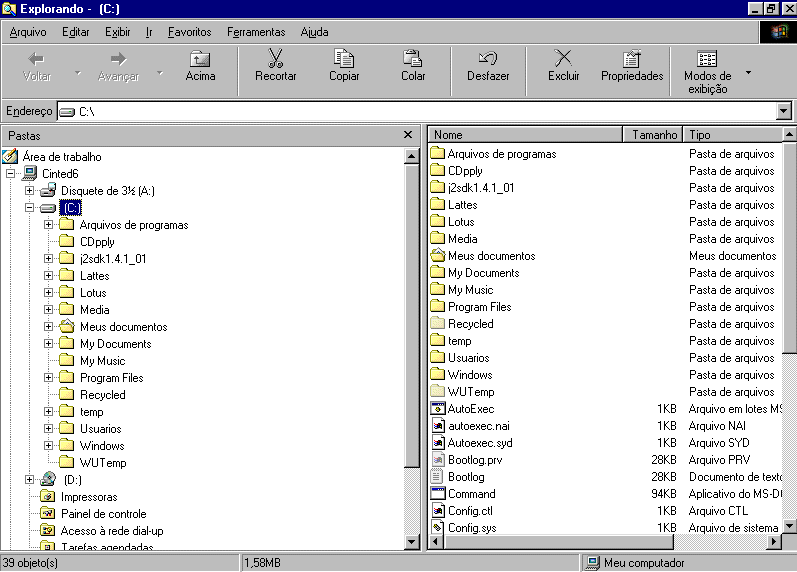Collapse the (C:) drive node
The height and width of the screenshot is (572, 797).
point(29,207)
